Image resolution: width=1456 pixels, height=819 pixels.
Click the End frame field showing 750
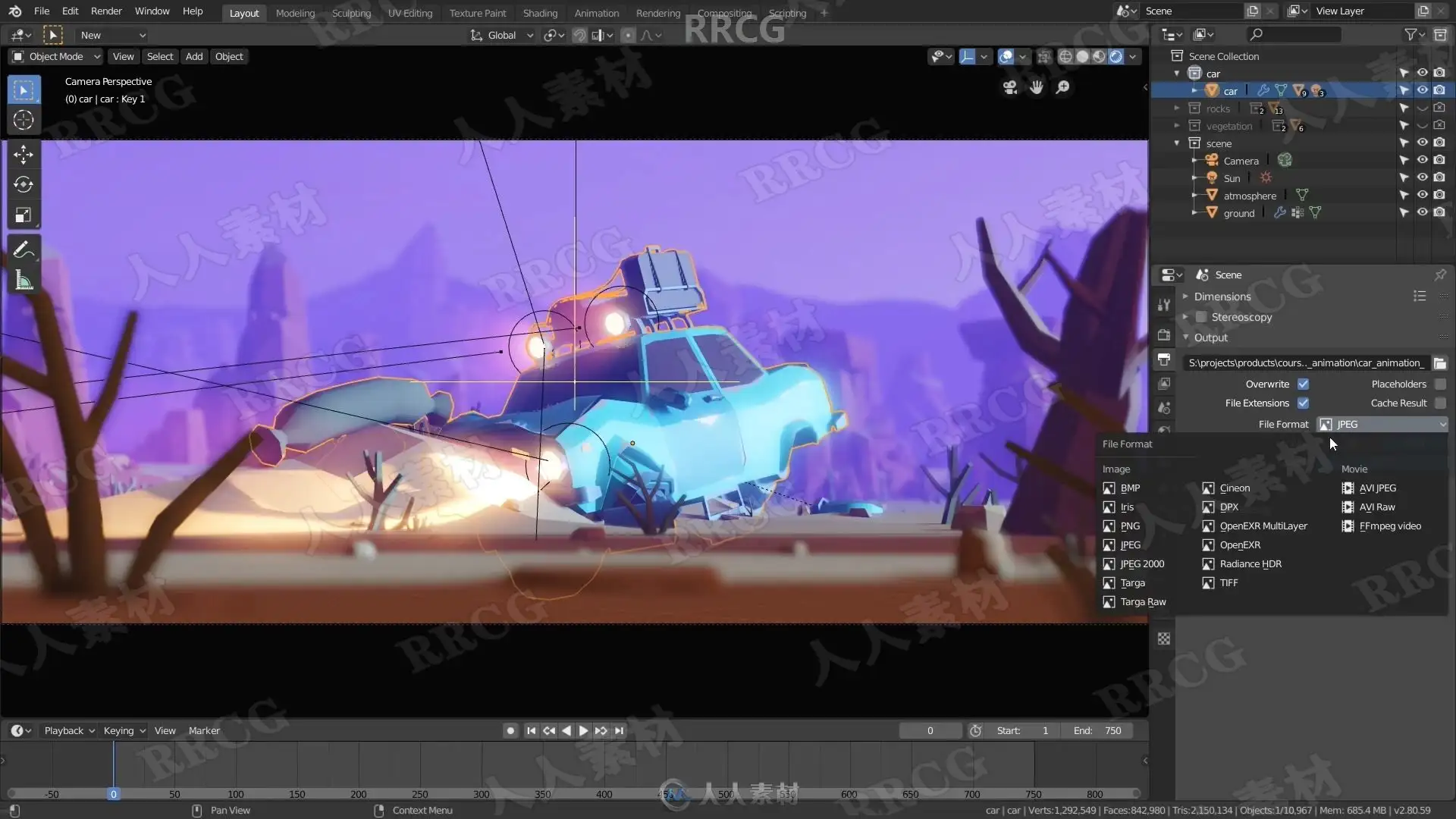tap(1097, 731)
